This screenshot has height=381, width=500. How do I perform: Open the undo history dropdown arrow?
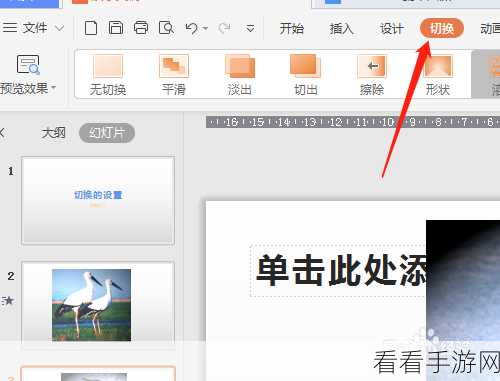click(205, 28)
